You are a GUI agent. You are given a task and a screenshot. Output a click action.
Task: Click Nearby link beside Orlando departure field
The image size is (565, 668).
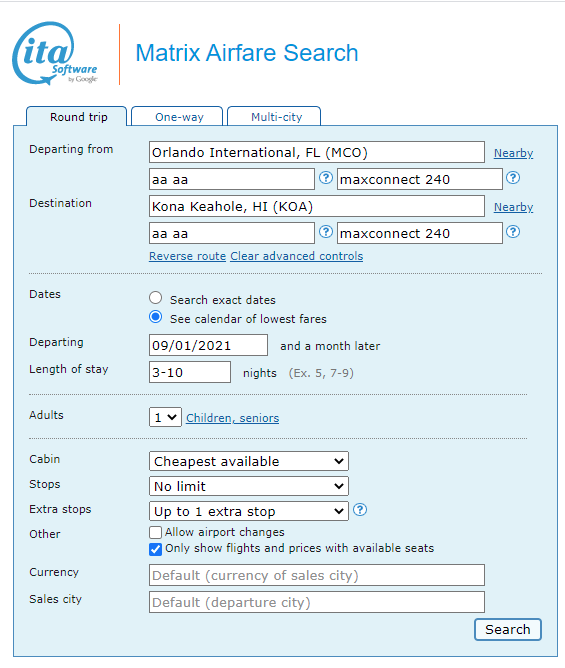(x=513, y=153)
